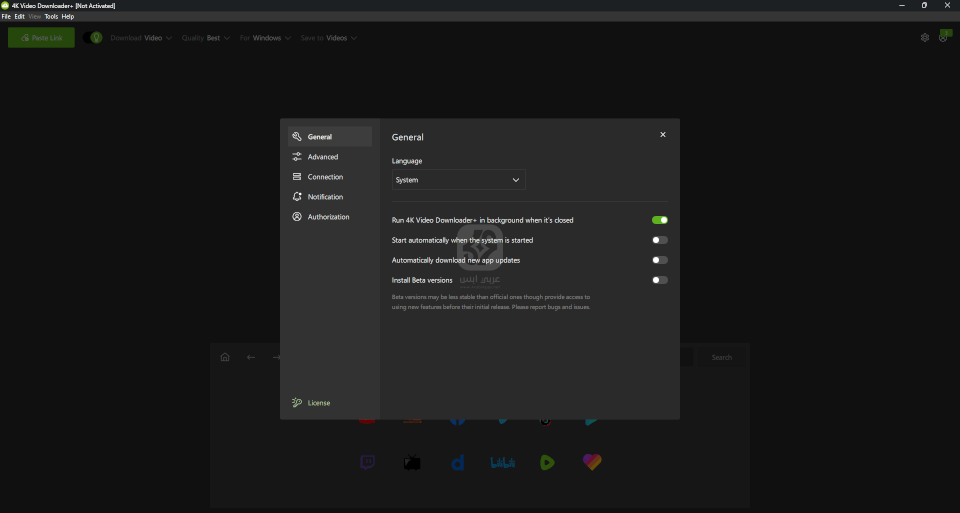Open the Help menu
Screen dimensions: 960x513
click(x=68, y=17)
